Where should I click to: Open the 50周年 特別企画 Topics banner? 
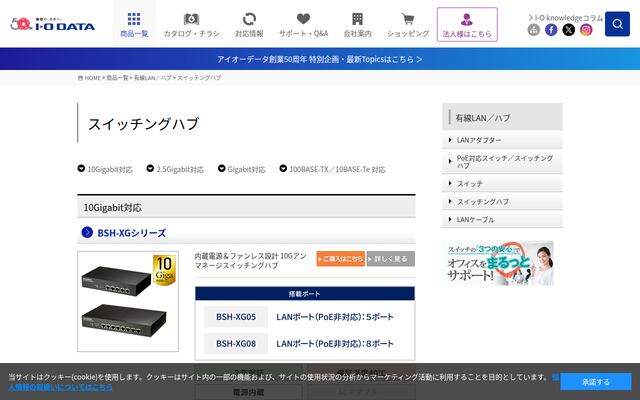click(x=320, y=59)
